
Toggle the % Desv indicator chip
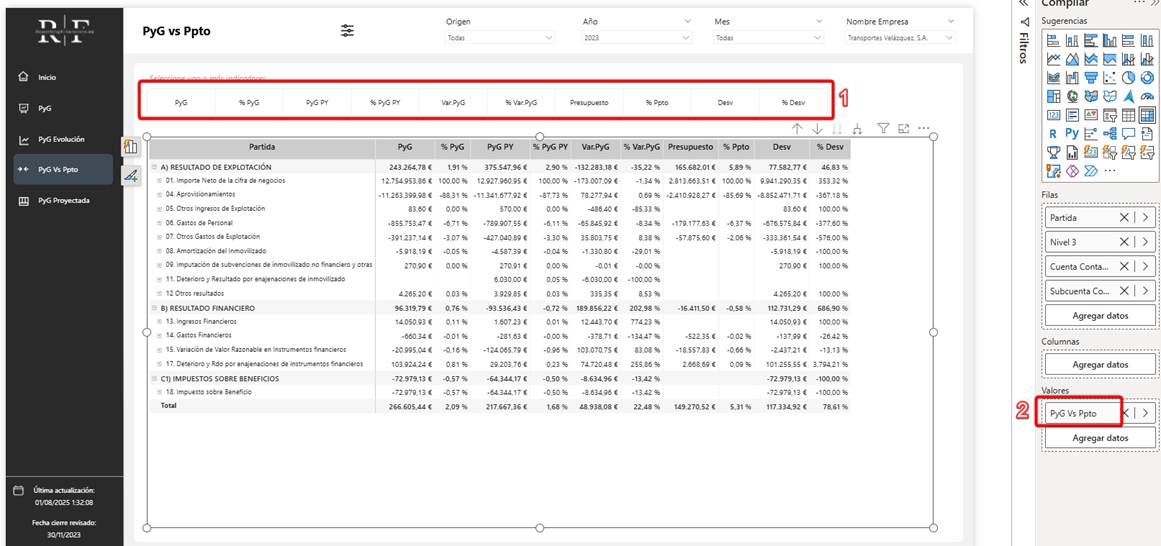(792, 102)
